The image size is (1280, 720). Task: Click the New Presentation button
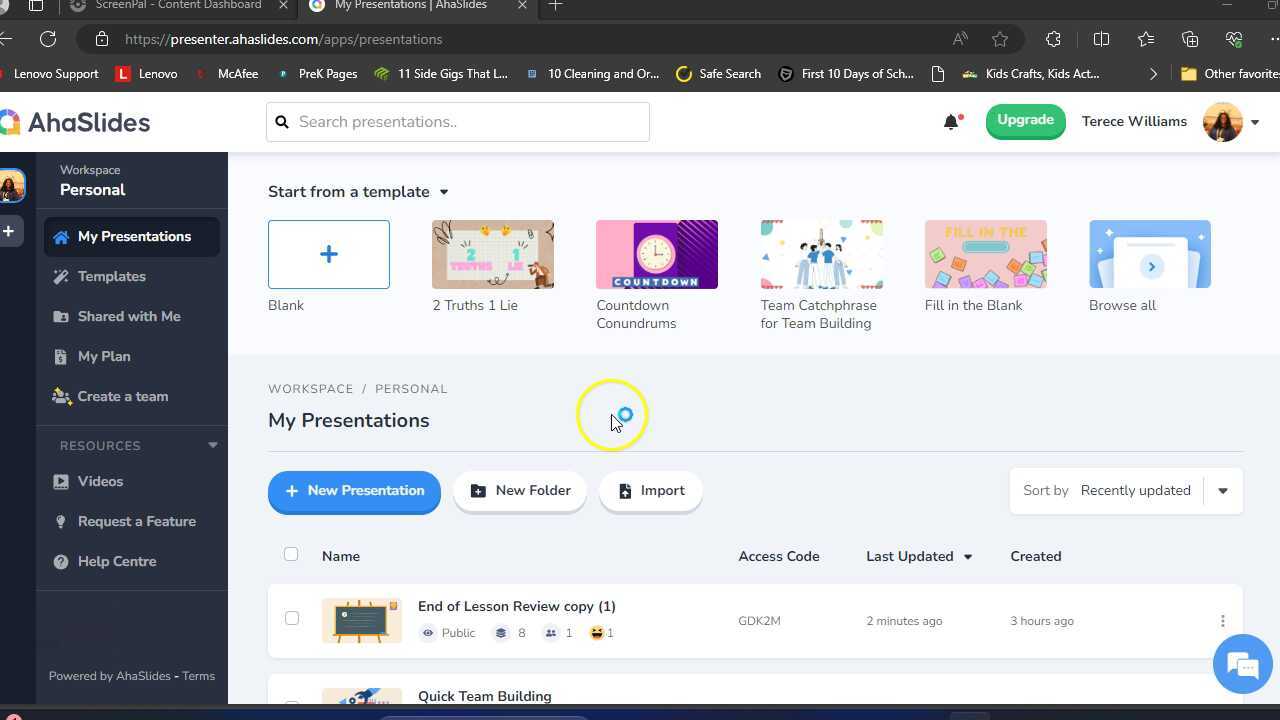pyautogui.click(x=354, y=491)
